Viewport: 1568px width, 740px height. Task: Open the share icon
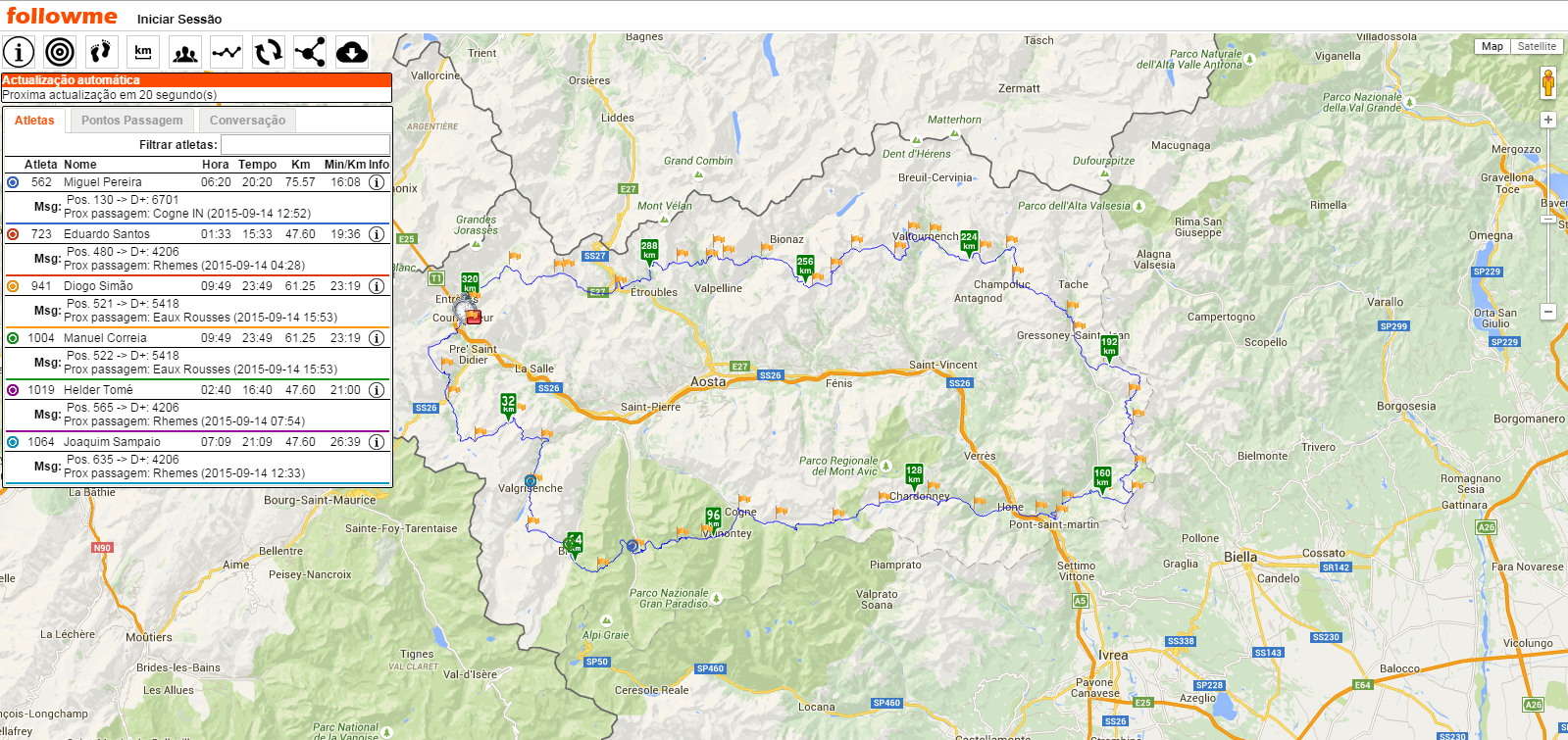pyautogui.click(x=310, y=52)
